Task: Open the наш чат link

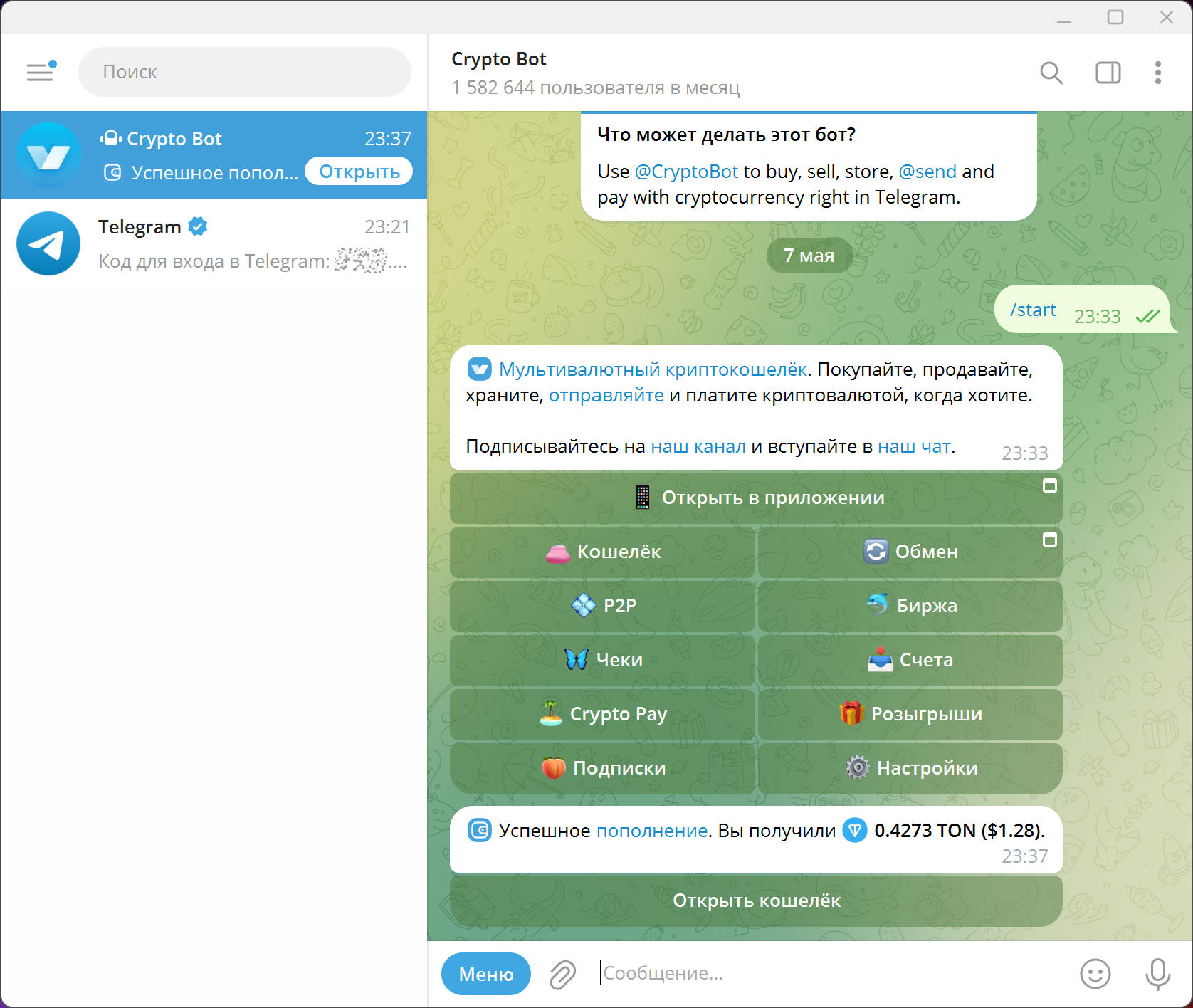Action: click(914, 446)
